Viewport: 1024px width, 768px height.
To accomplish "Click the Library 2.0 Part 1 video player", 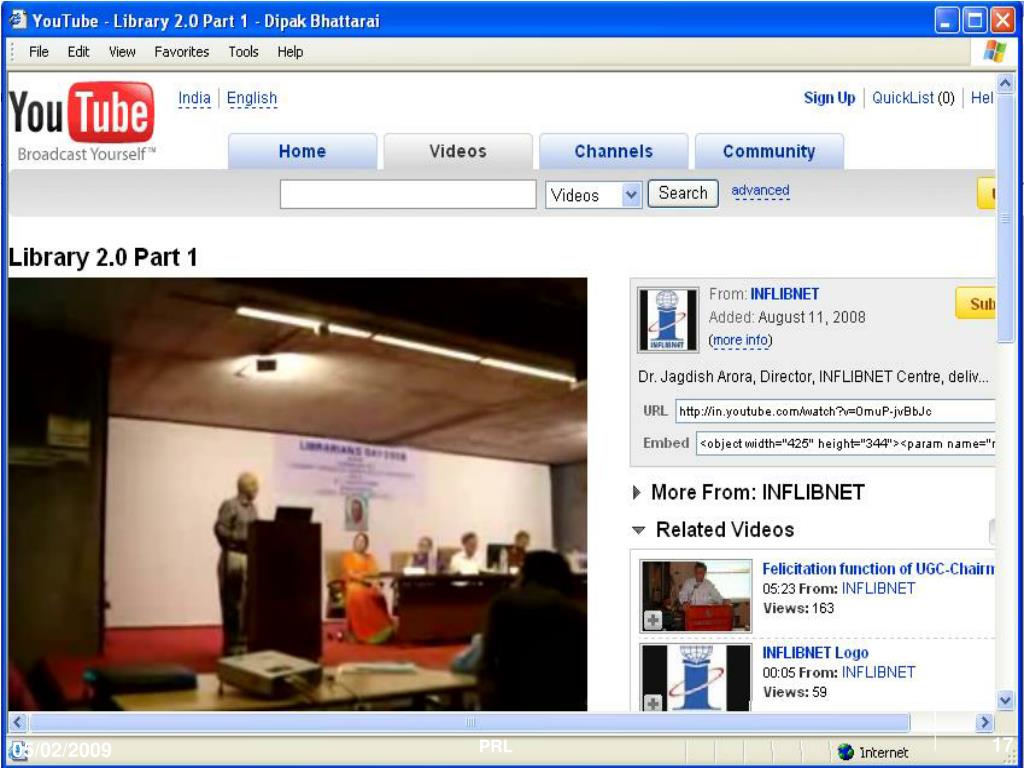I will pos(298,494).
